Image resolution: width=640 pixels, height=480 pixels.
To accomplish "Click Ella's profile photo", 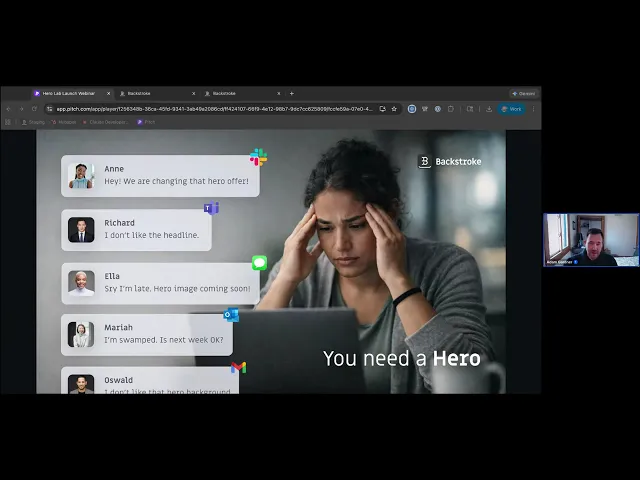I will [x=81, y=283].
